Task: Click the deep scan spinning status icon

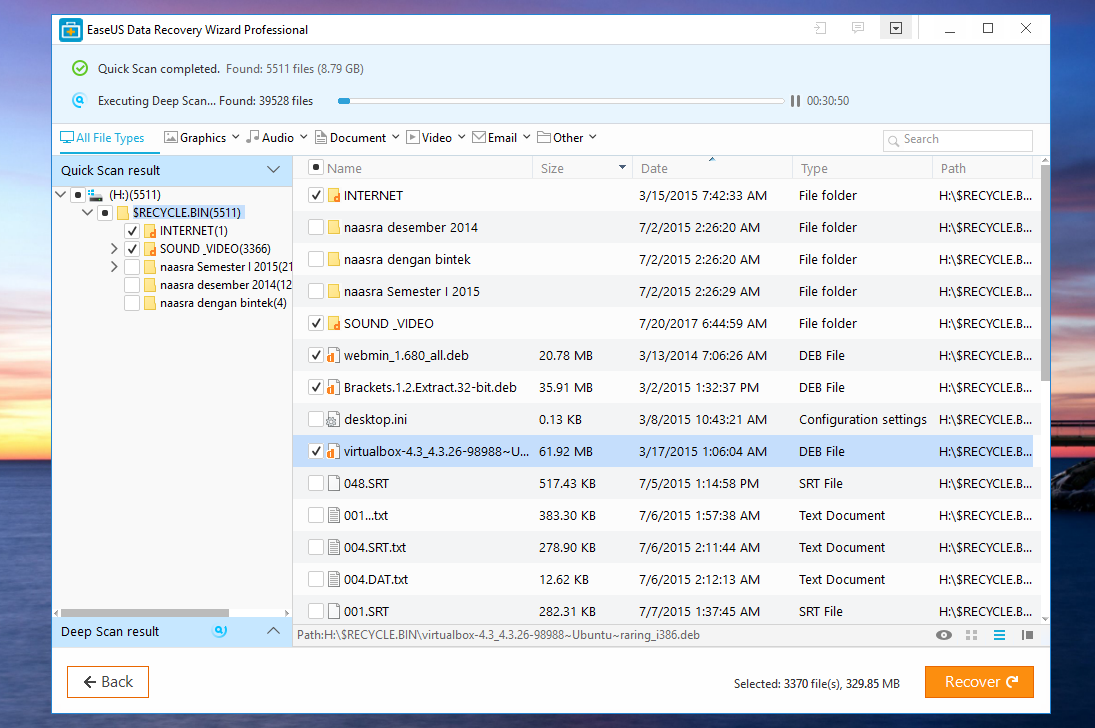Action: click(80, 101)
